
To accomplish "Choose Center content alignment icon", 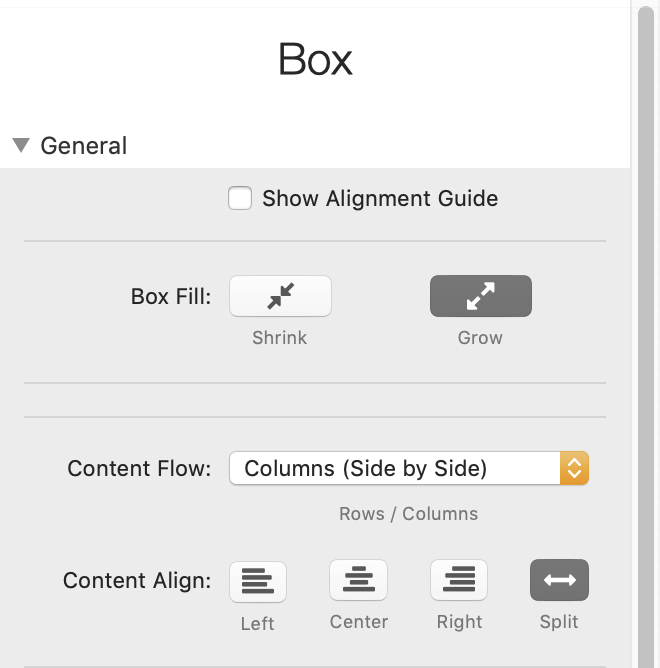I will [x=358, y=580].
